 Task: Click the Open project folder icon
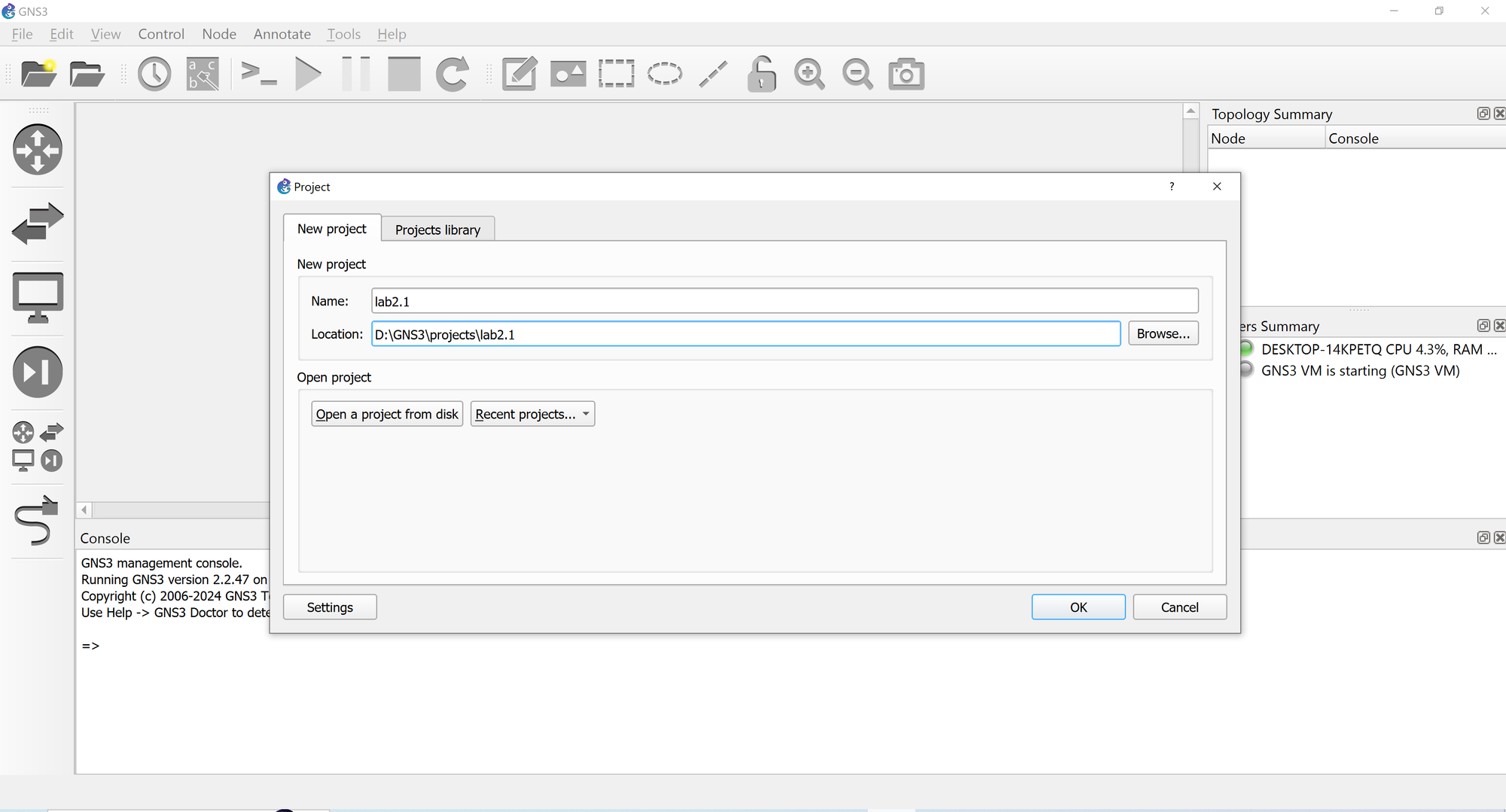pyautogui.click(x=87, y=74)
